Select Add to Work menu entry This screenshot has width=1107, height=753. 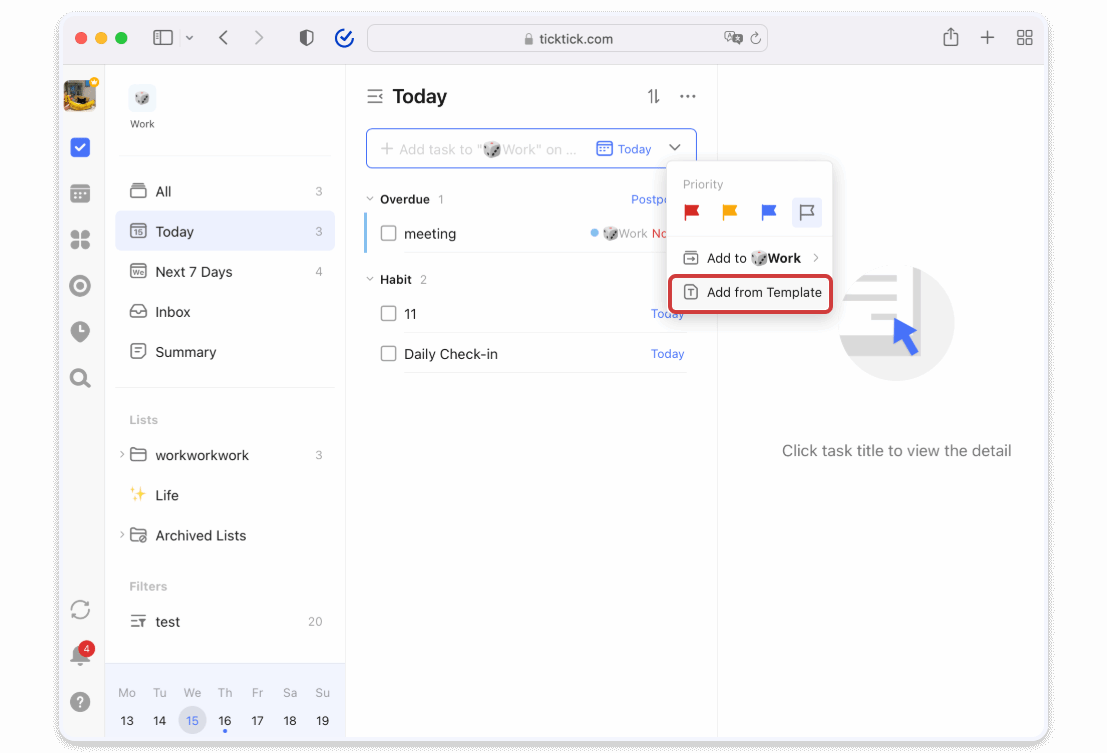pos(750,257)
